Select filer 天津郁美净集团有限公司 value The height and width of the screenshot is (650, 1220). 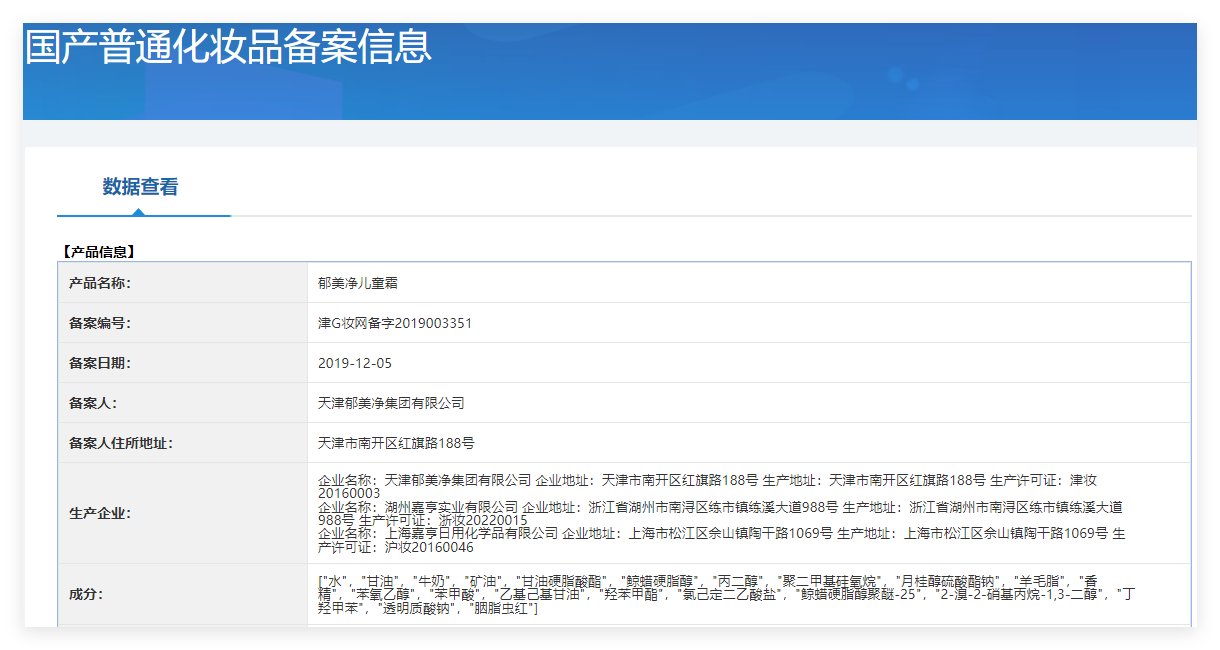391,403
